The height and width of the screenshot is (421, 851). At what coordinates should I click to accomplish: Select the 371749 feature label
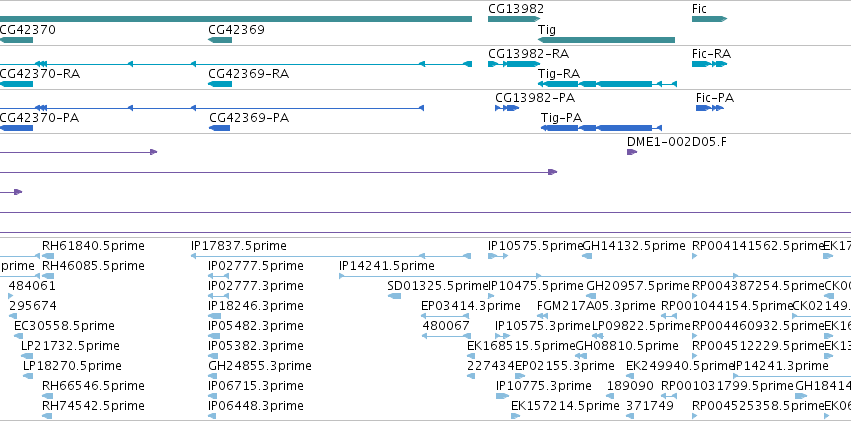click(650, 406)
